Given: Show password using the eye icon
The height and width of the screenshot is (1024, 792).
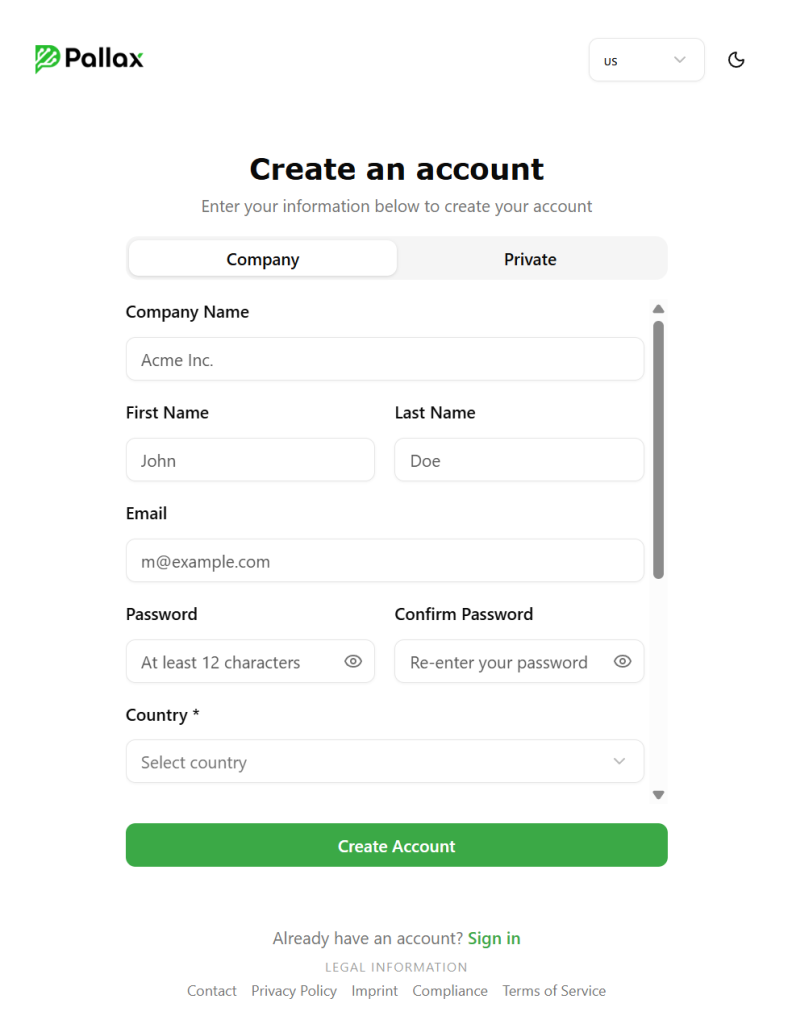Looking at the screenshot, I should tap(353, 661).
